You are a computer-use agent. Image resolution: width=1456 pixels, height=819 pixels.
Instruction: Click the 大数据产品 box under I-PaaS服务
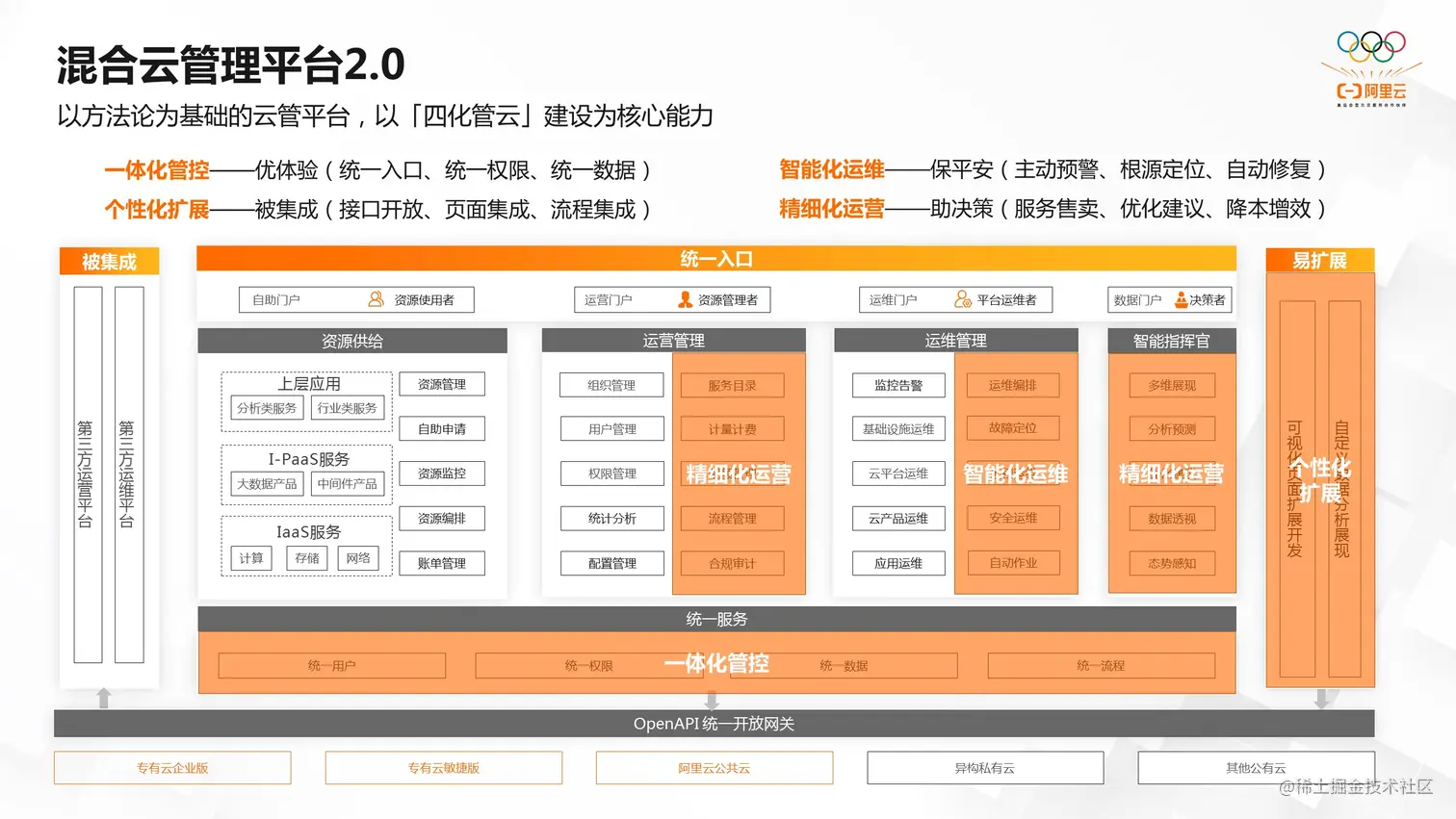267,483
